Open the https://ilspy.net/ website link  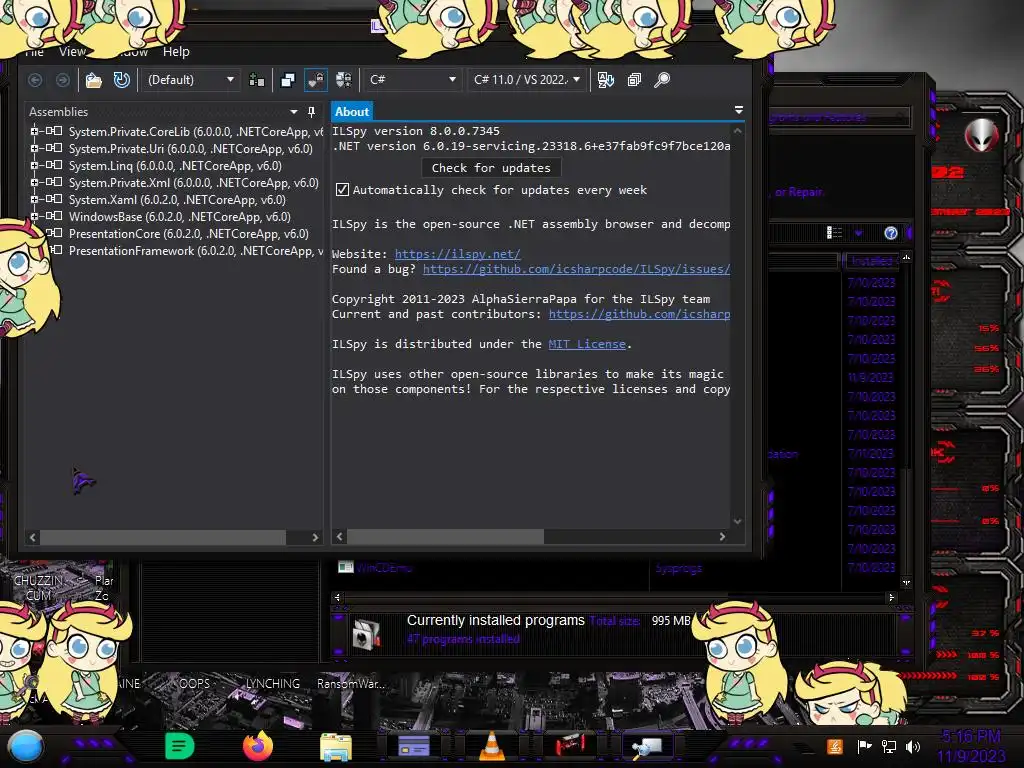[458, 254]
